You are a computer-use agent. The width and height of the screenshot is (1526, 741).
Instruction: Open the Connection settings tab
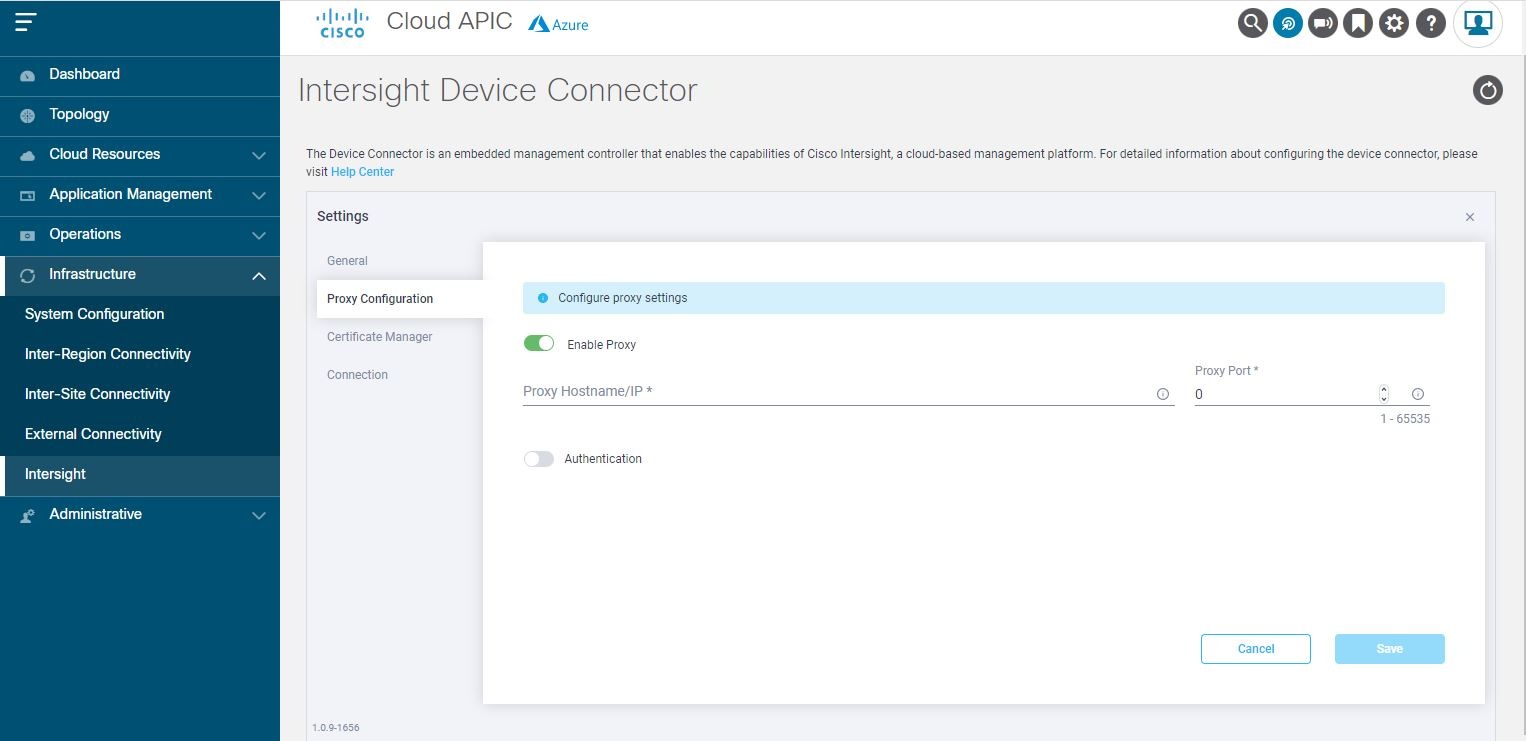click(x=357, y=375)
